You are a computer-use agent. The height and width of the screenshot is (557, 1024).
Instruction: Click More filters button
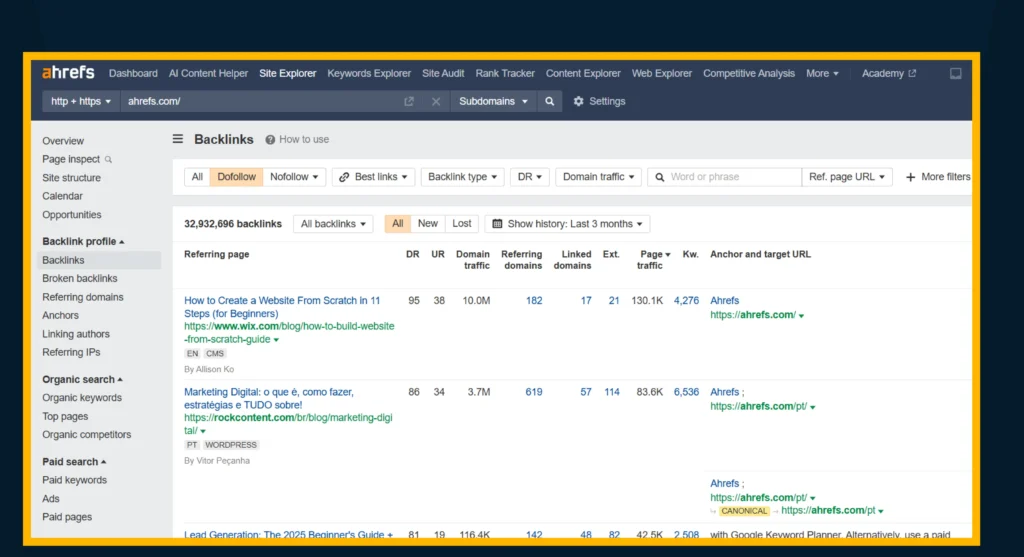click(x=937, y=177)
